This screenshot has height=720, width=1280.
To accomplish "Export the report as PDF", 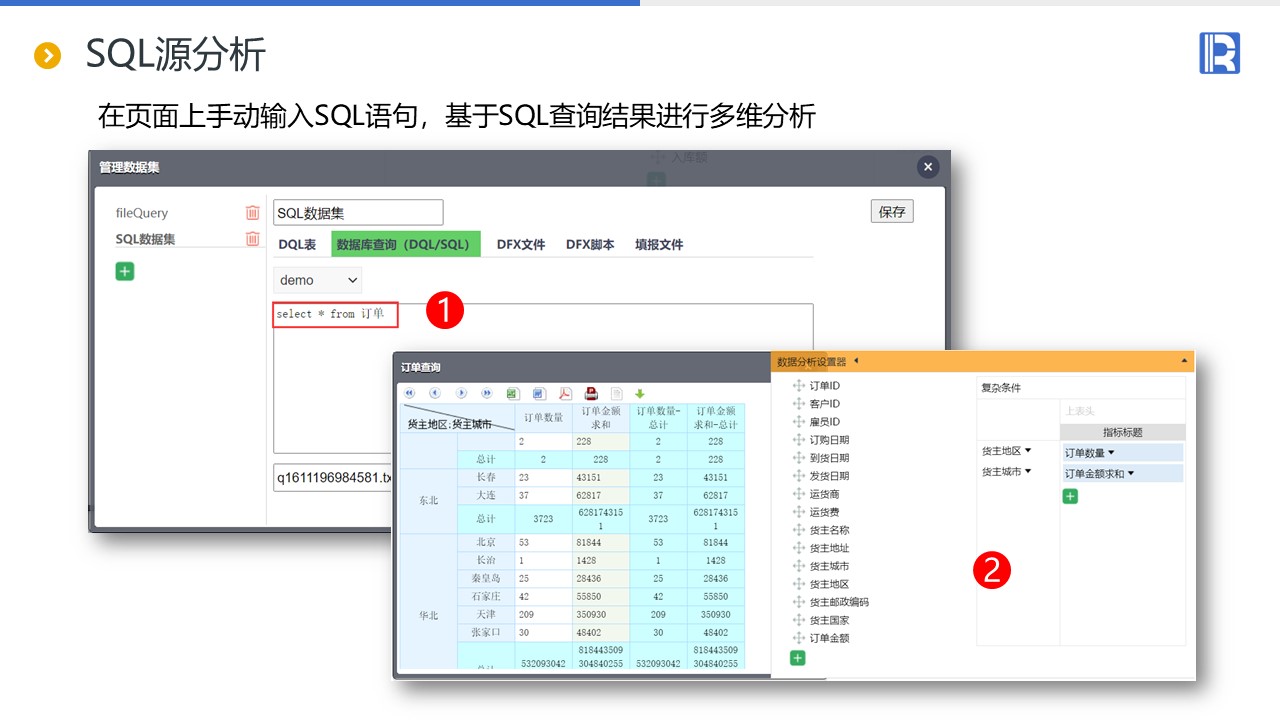I will 565,394.
